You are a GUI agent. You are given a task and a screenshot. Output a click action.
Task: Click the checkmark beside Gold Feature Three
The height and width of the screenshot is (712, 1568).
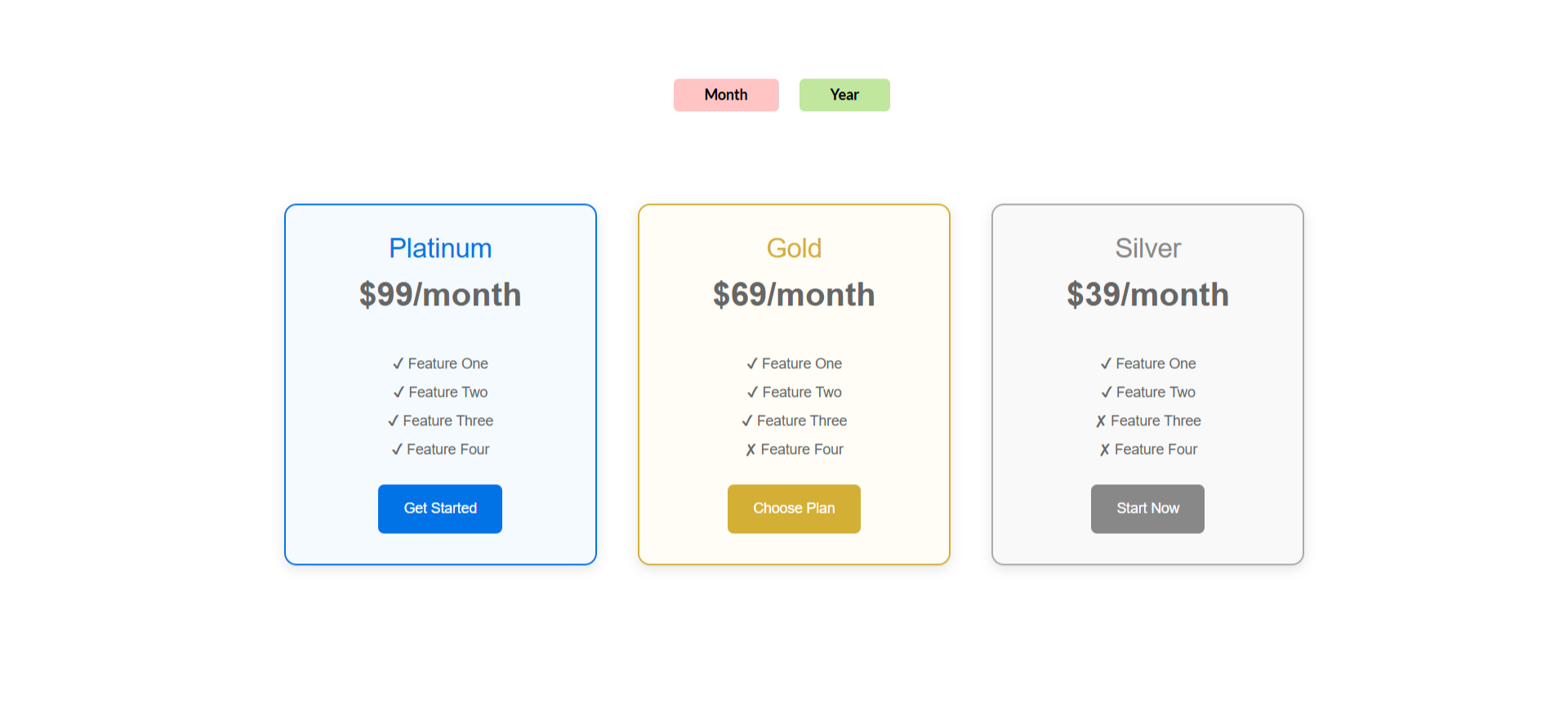746,421
